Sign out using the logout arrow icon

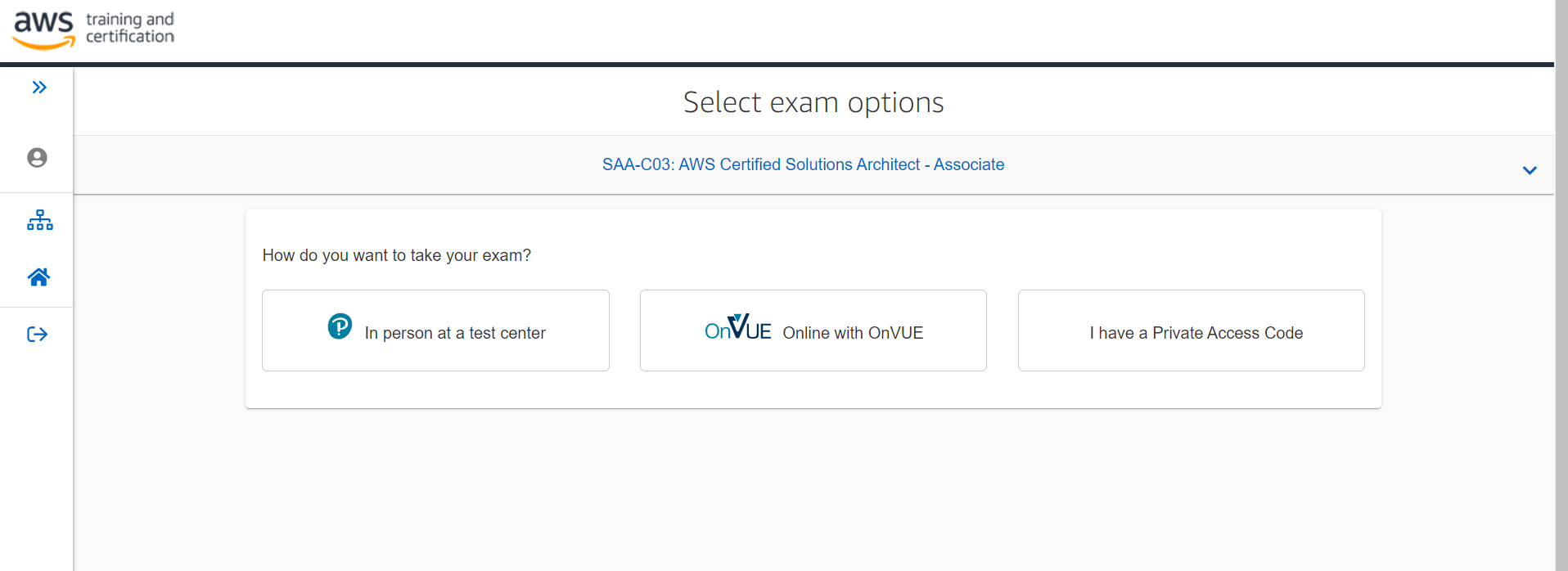tap(38, 334)
